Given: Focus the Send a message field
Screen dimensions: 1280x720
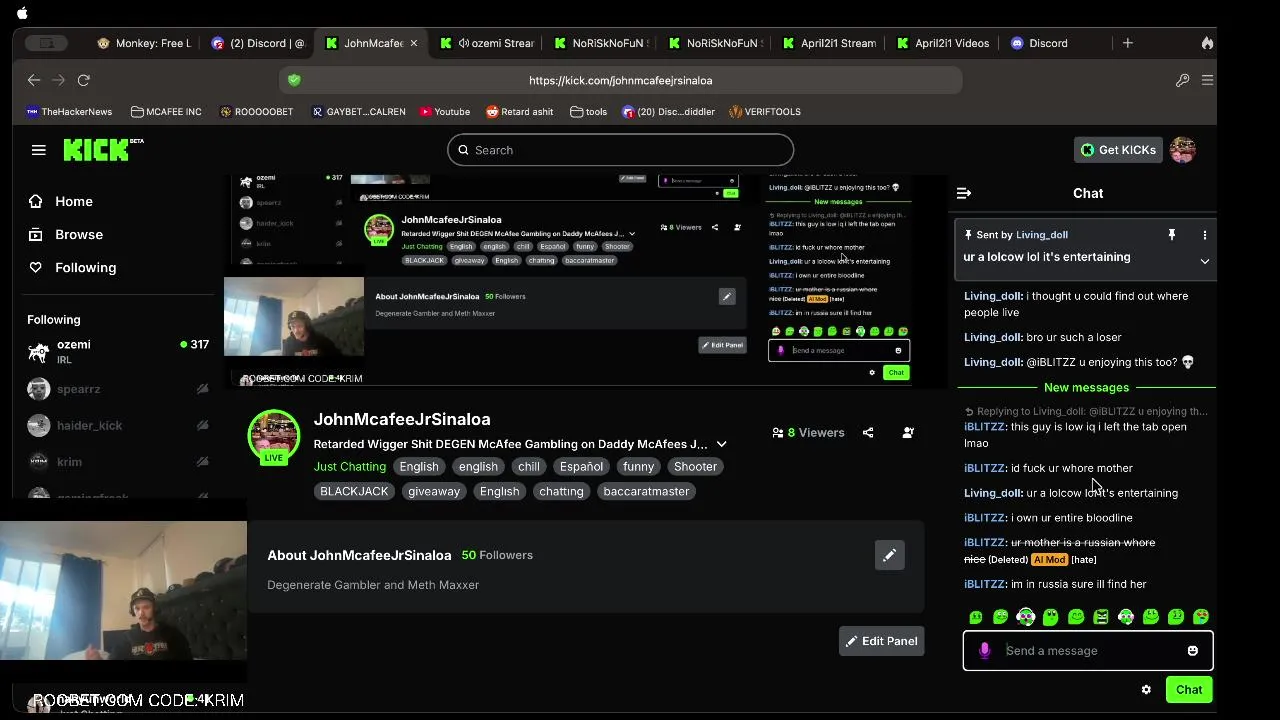Looking at the screenshot, I should click(x=1088, y=651).
